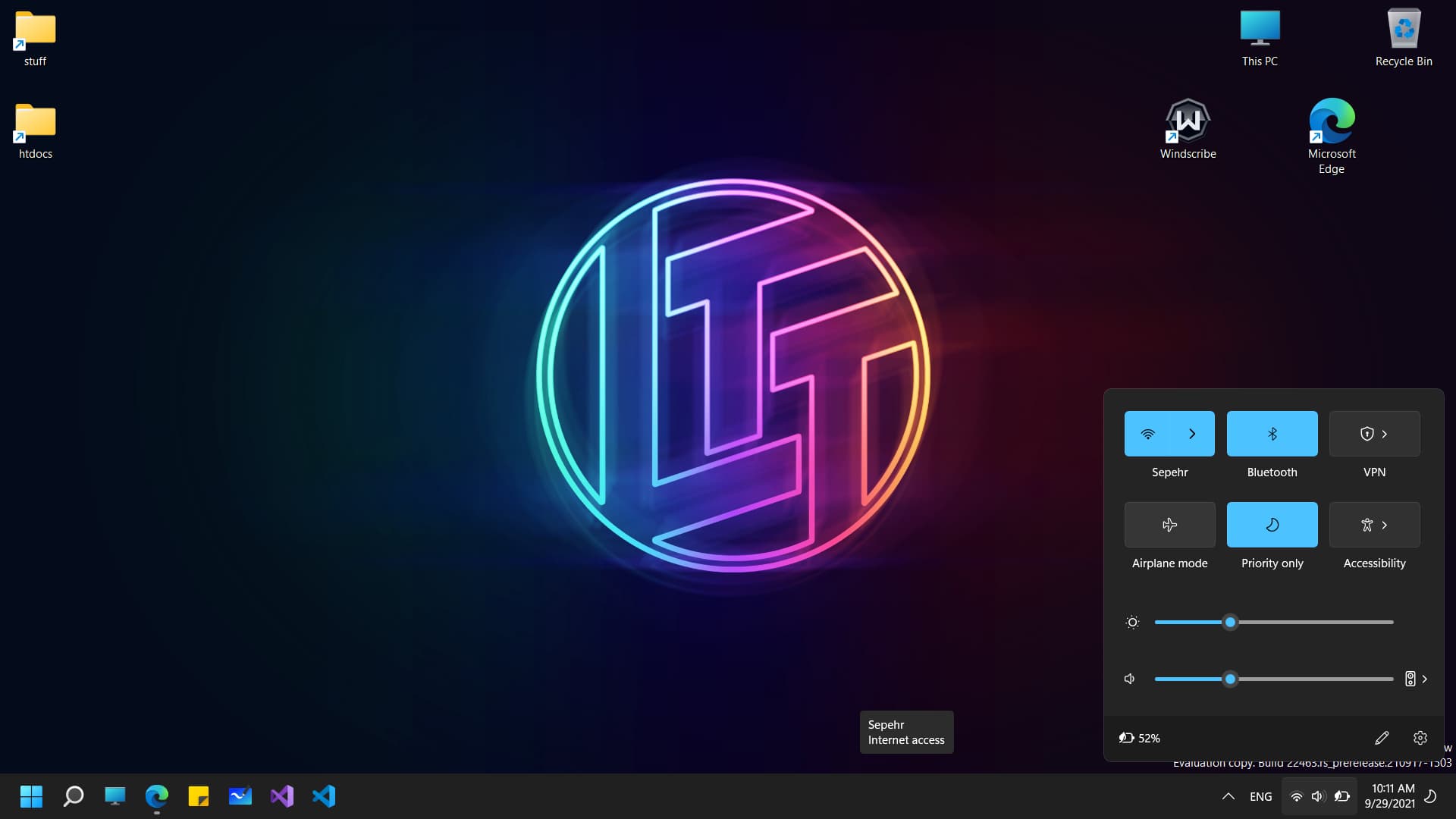Launch purple Visual Studio from taskbar

coord(281,796)
